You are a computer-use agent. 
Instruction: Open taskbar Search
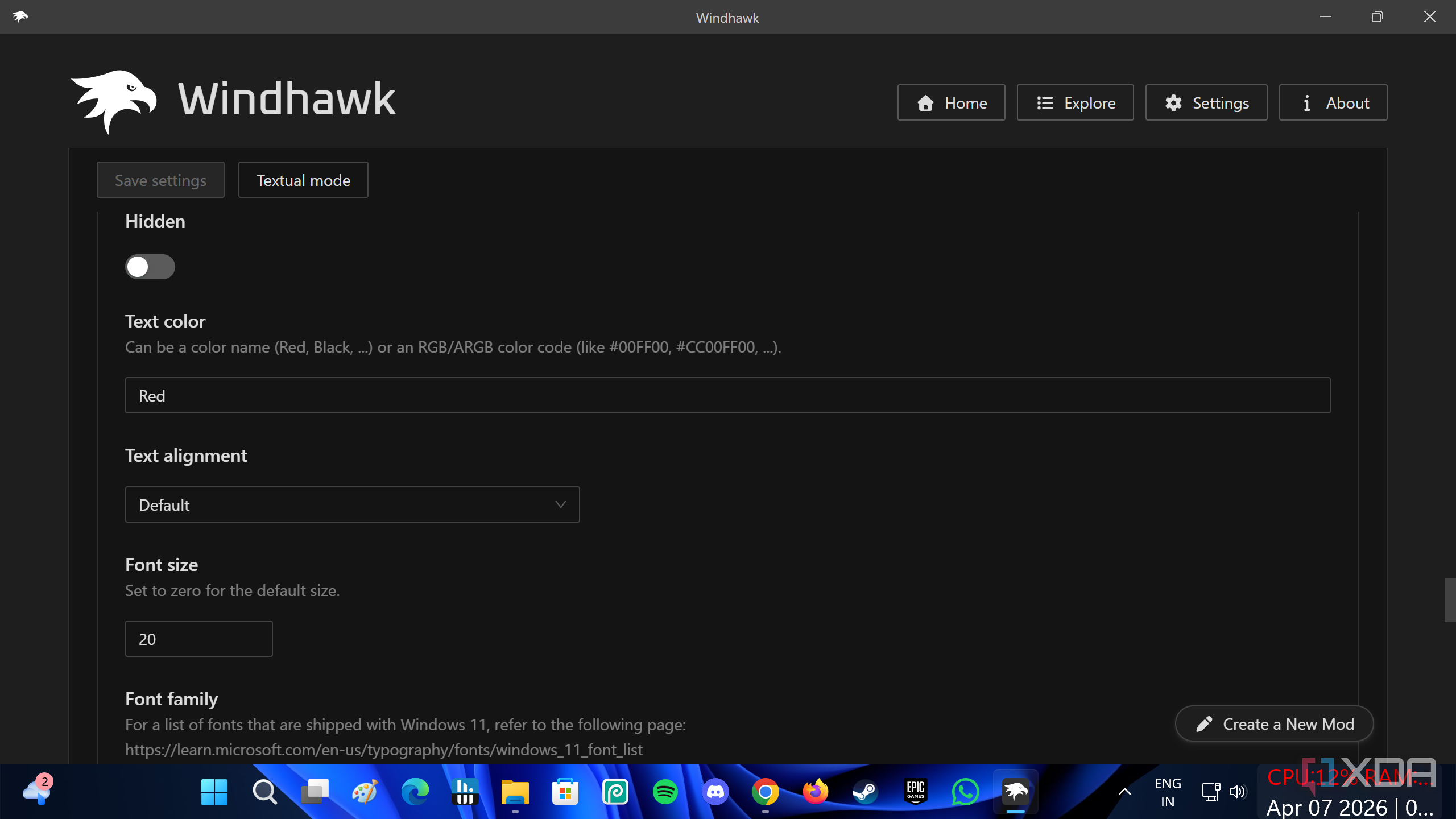264,792
